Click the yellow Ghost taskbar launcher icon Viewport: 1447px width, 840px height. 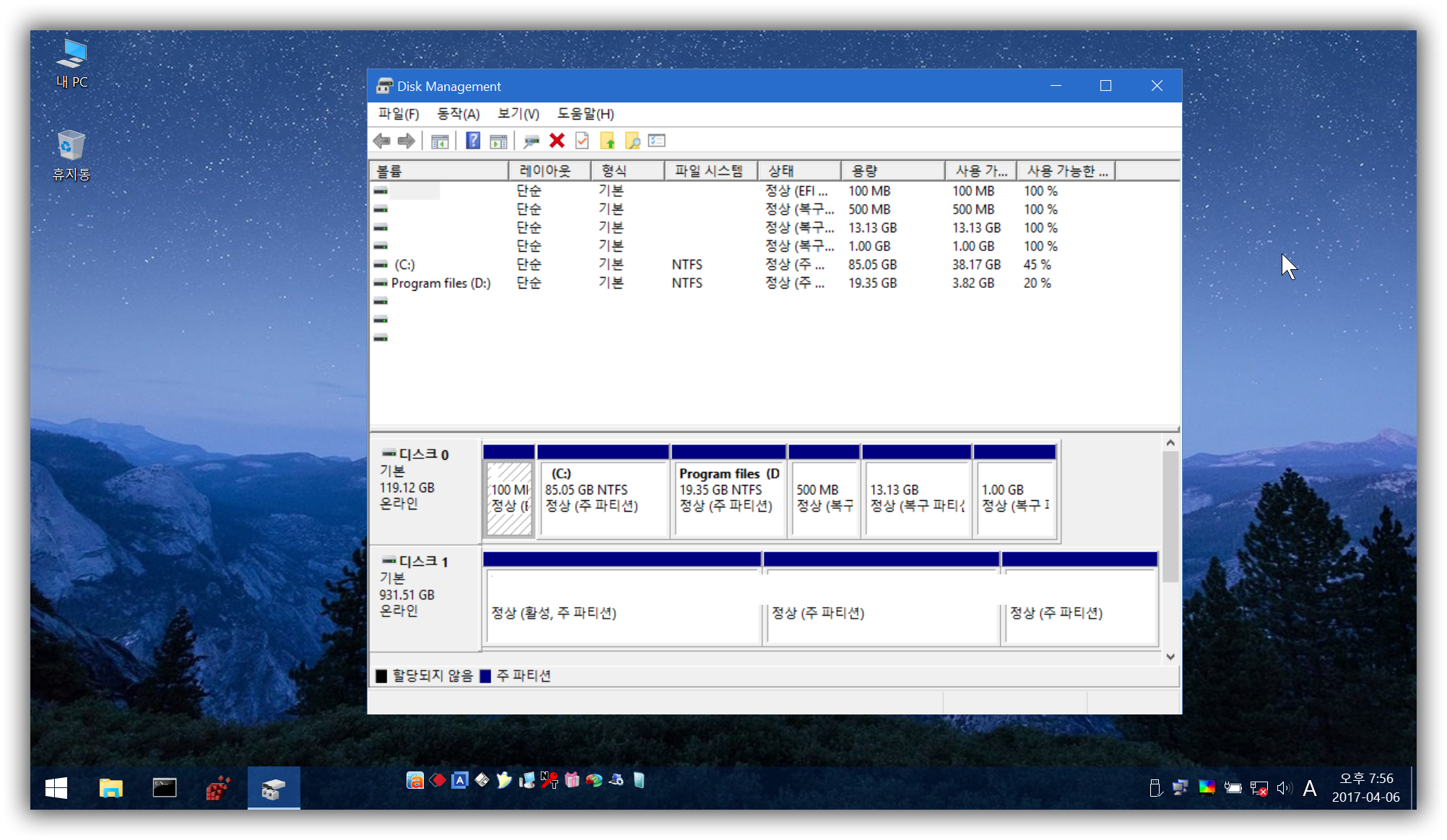[x=504, y=780]
